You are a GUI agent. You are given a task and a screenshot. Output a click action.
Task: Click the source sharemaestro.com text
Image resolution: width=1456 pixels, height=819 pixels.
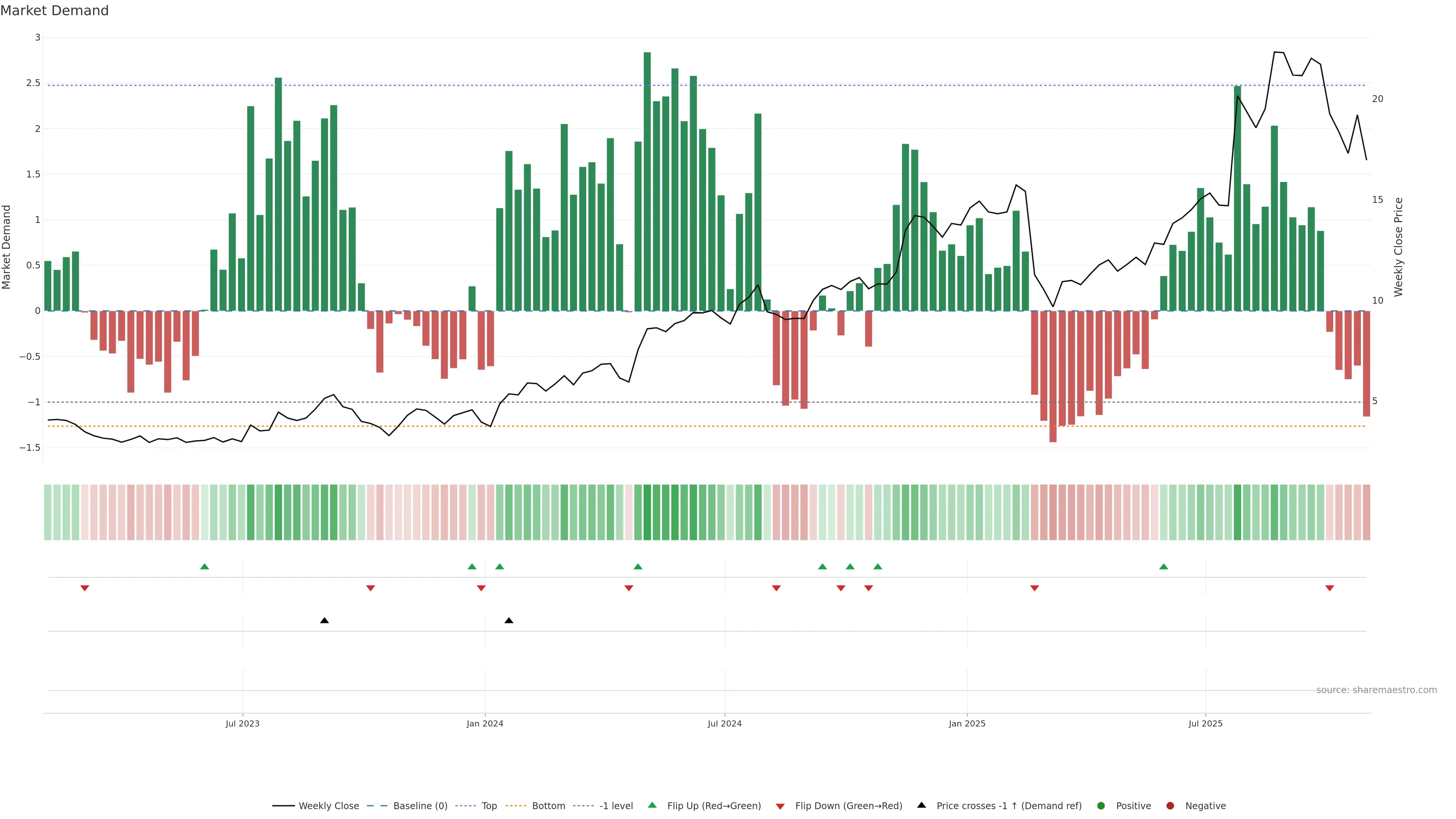(1376, 690)
